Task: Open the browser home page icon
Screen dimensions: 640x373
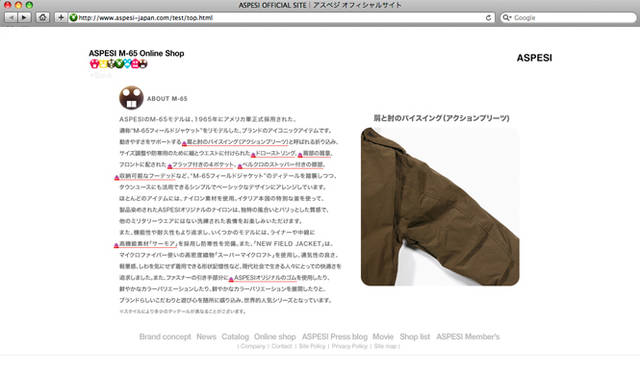Action: [x=42, y=18]
